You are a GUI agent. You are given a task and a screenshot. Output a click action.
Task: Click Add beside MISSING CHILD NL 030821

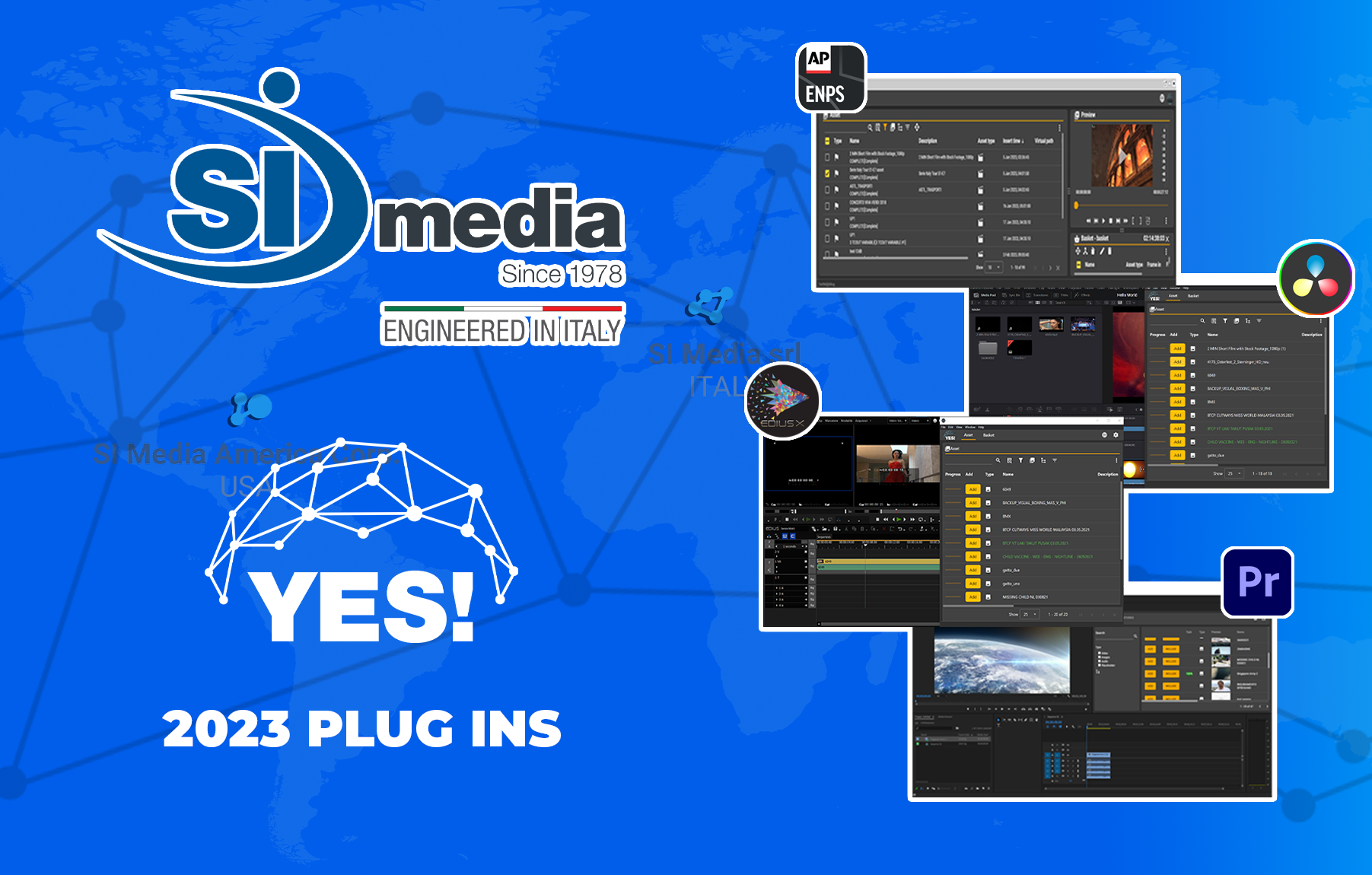[x=972, y=597]
